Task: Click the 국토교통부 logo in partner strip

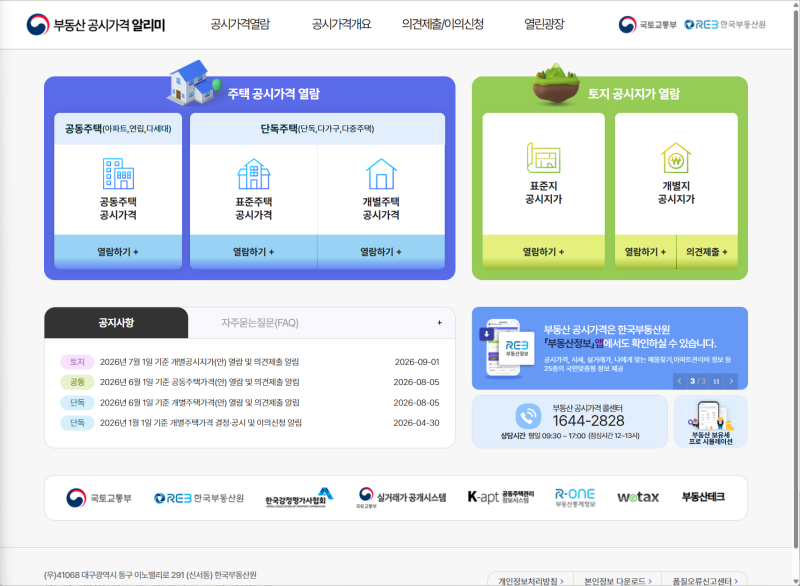Action: coord(99,498)
